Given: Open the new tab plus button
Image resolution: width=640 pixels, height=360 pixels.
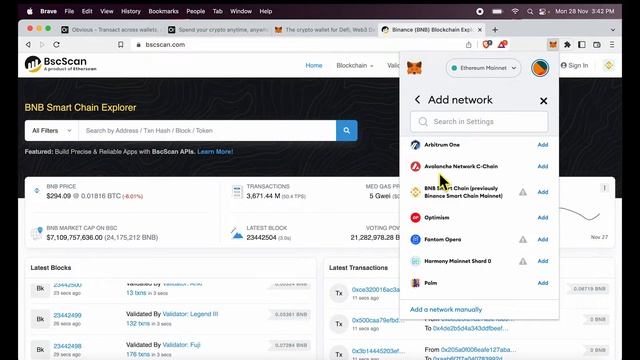Looking at the screenshot, I should pos(495,29).
